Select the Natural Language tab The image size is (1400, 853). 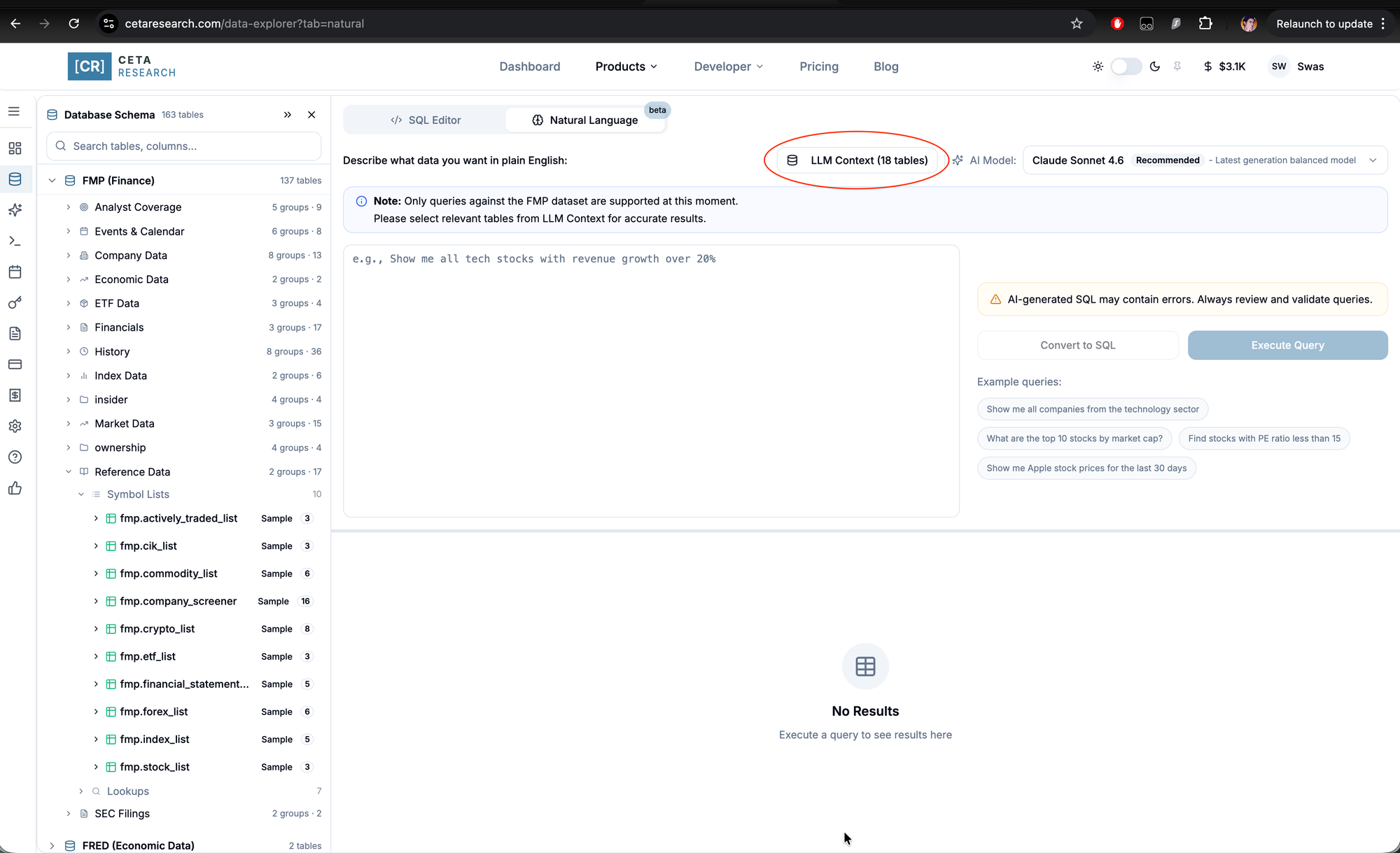click(x=585, y=120)
